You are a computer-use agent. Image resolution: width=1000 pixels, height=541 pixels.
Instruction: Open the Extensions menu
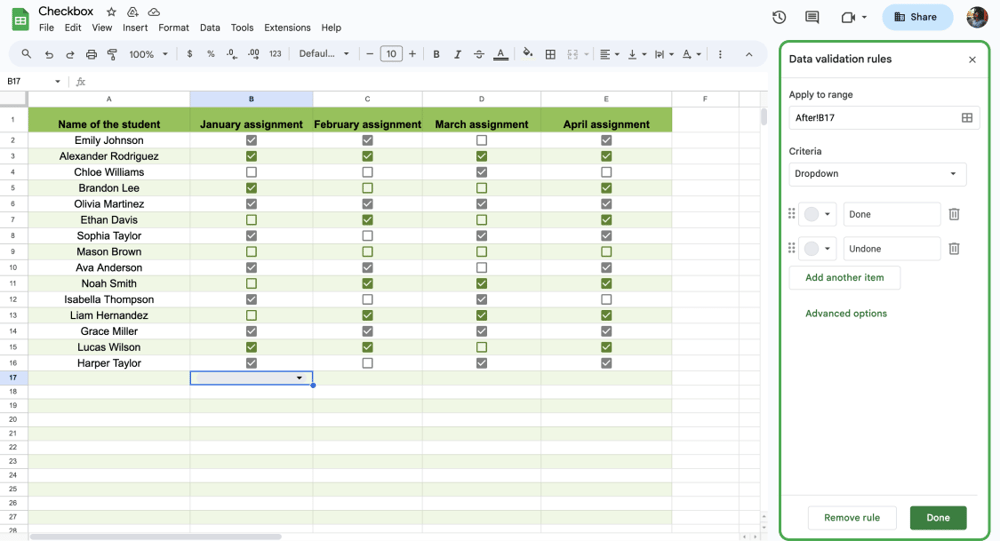coord(287,28)
